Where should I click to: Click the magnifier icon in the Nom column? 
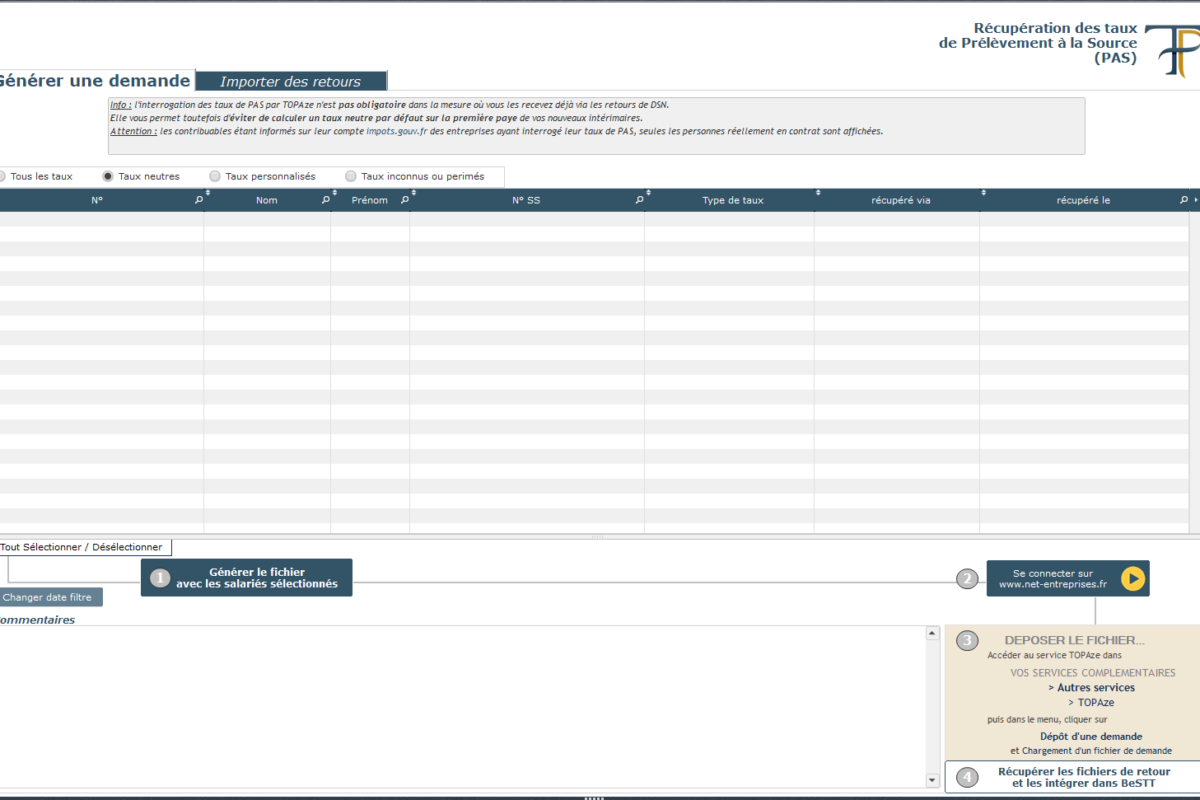coord(325,201)
